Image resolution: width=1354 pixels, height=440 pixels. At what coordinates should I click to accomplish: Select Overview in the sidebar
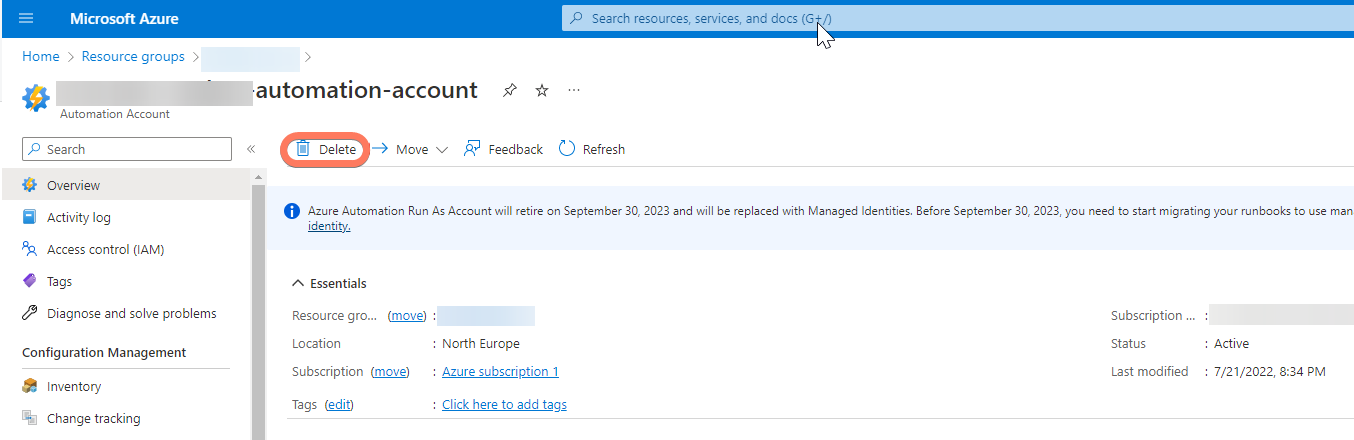click(x=126, y=185)
